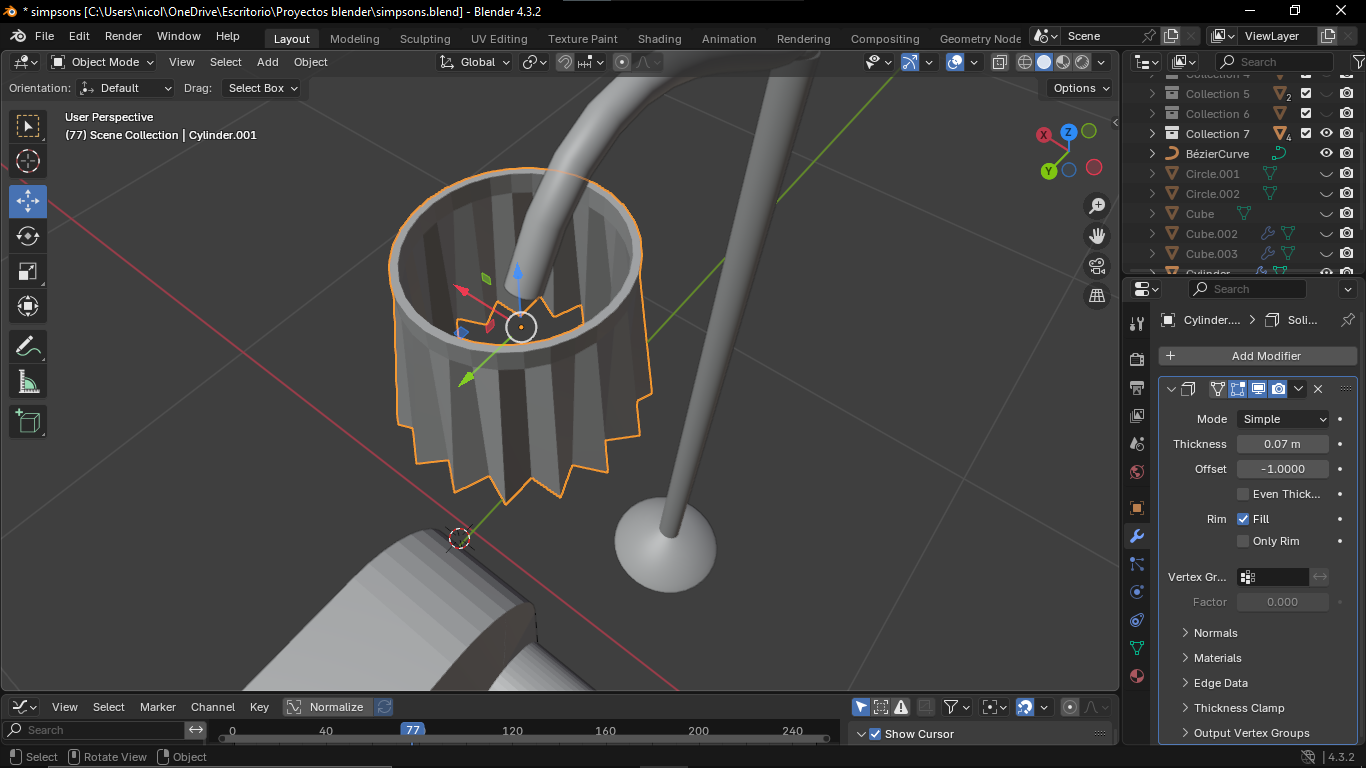Hide BézierCurve in viewport
Viewport: 1366px width, 768px height.
coord(1326,154)
